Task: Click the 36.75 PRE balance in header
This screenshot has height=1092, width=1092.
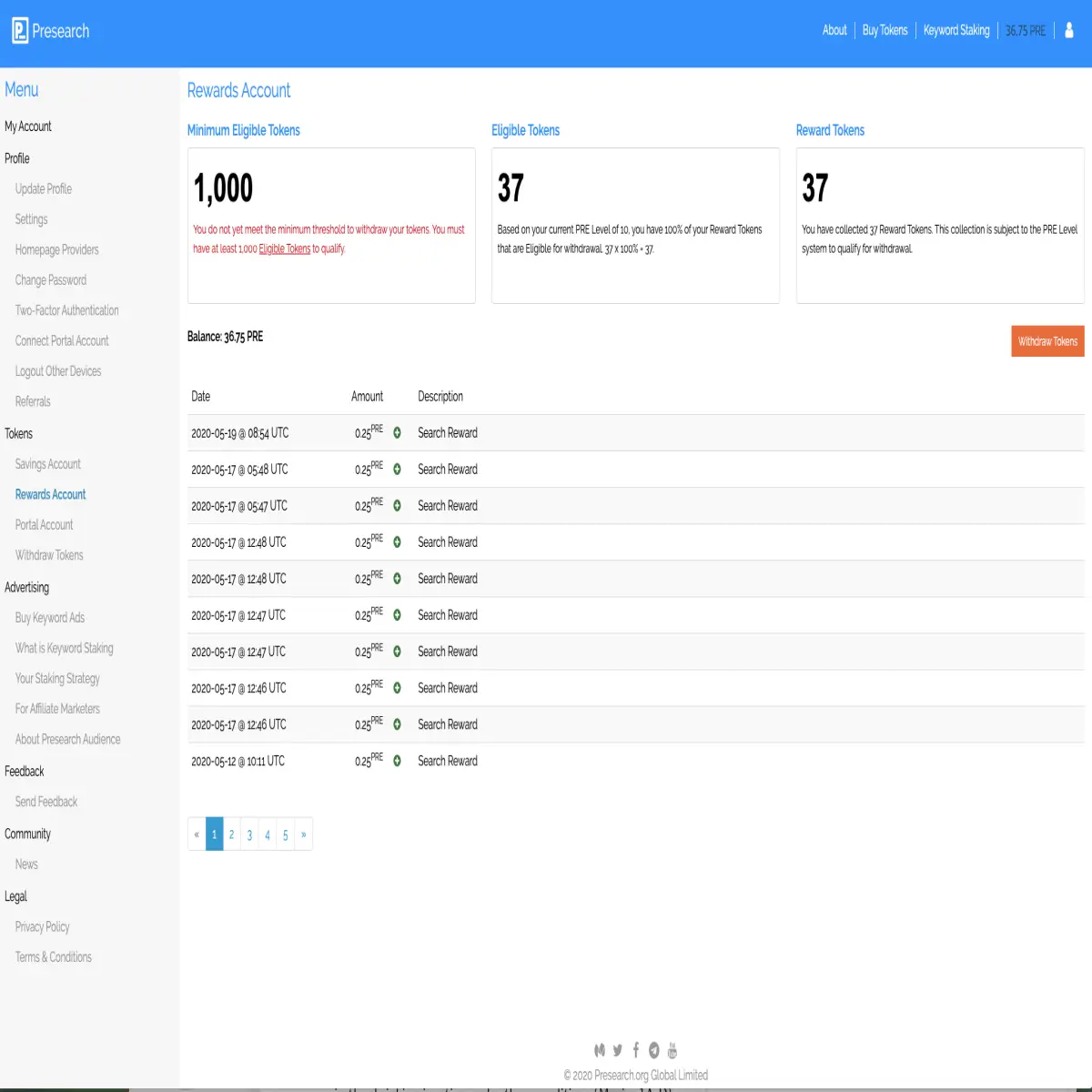Action: click(1026, 31)
